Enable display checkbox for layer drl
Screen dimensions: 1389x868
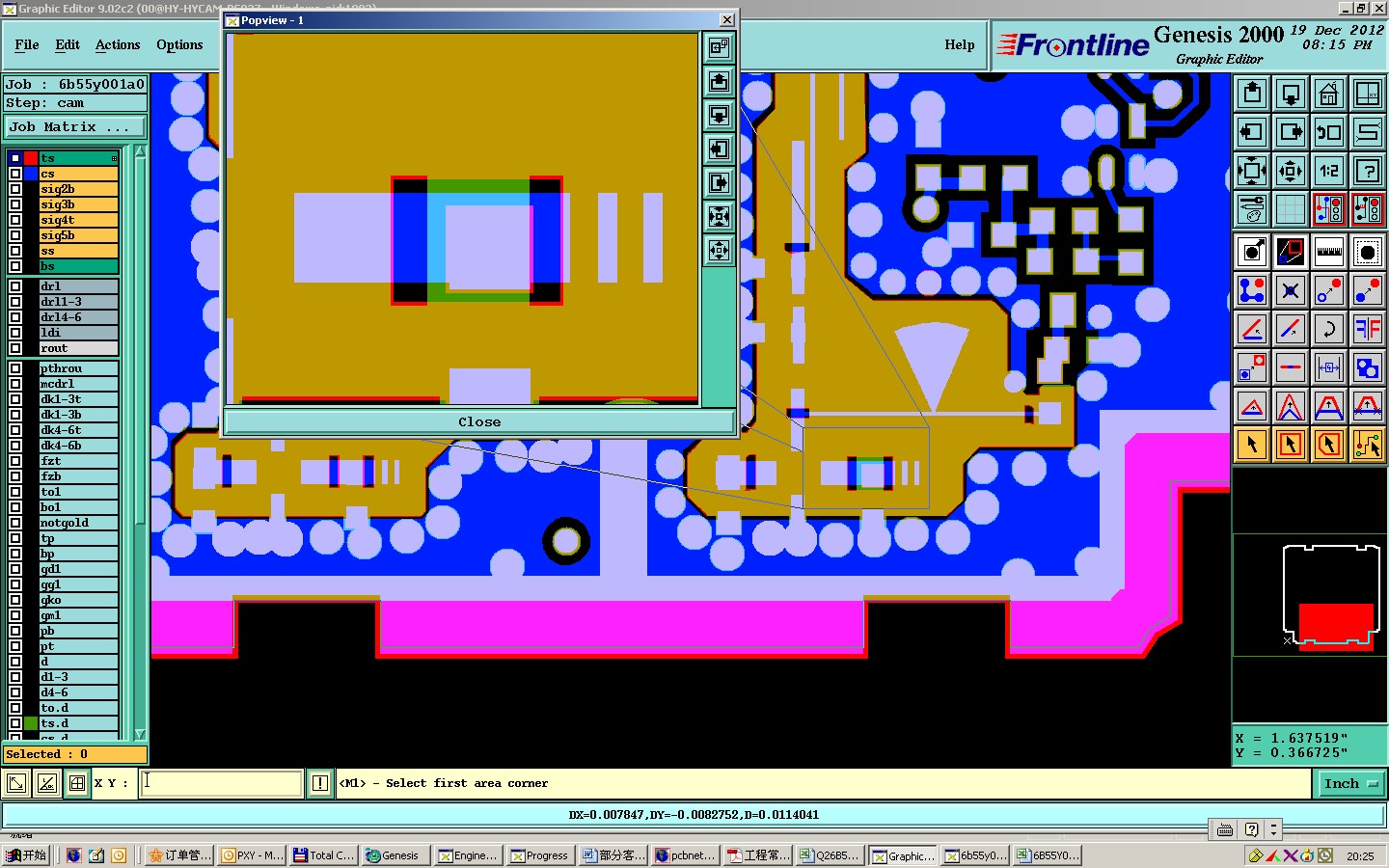click(x=15, y=286)
